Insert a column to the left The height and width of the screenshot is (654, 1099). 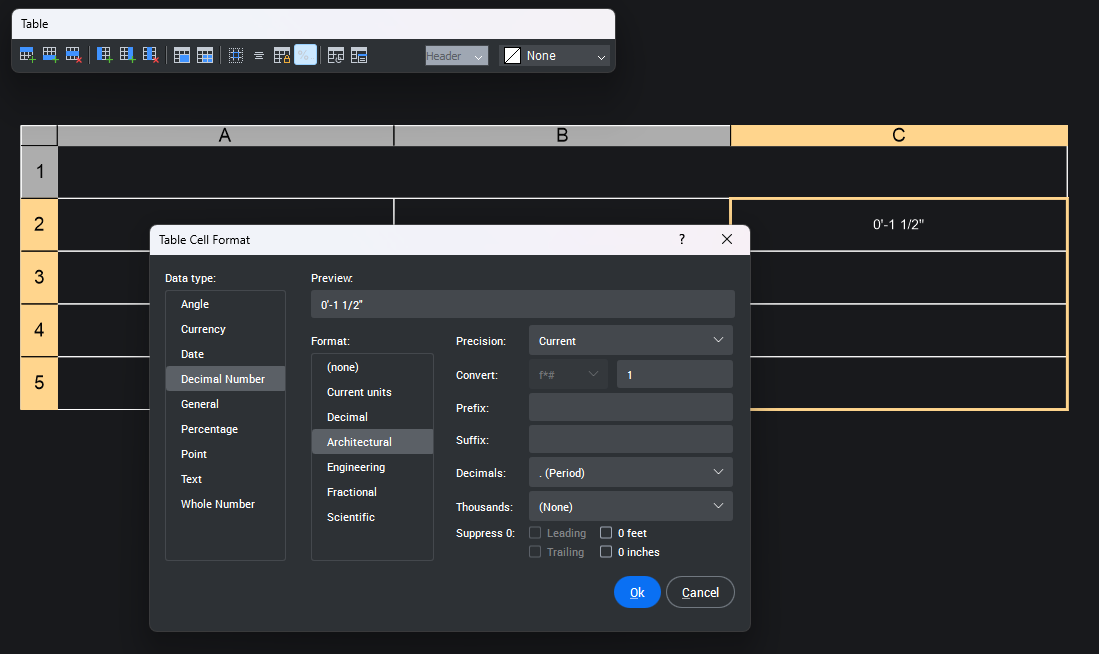click(x=104, y=56)
